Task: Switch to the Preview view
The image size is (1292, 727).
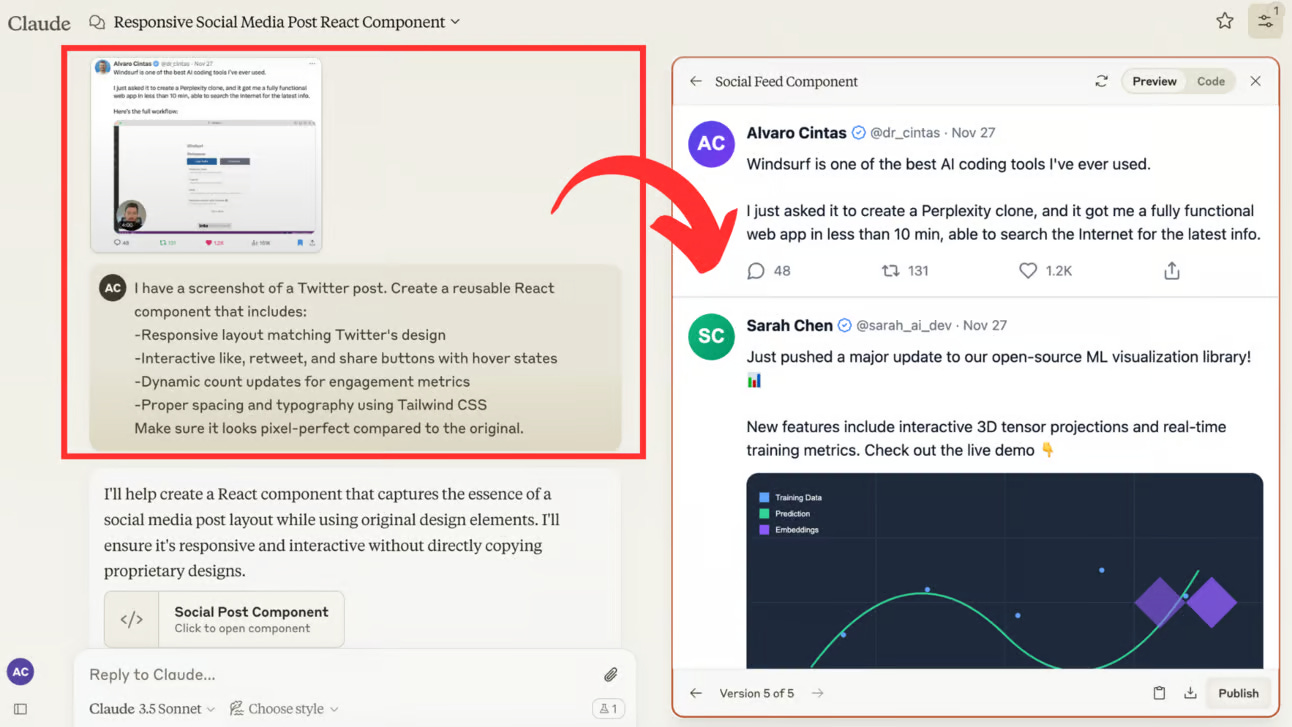Action: (1154, 81)
